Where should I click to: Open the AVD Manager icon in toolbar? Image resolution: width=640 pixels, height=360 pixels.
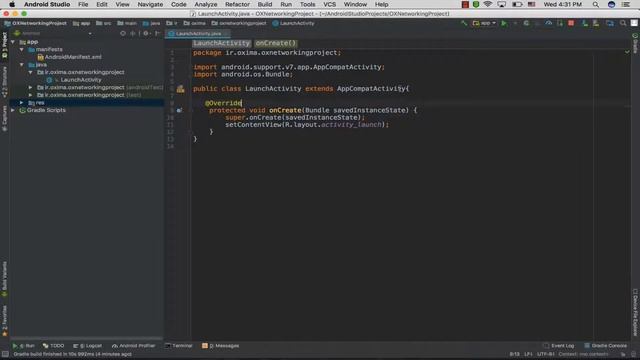click(x=585, y=23)
